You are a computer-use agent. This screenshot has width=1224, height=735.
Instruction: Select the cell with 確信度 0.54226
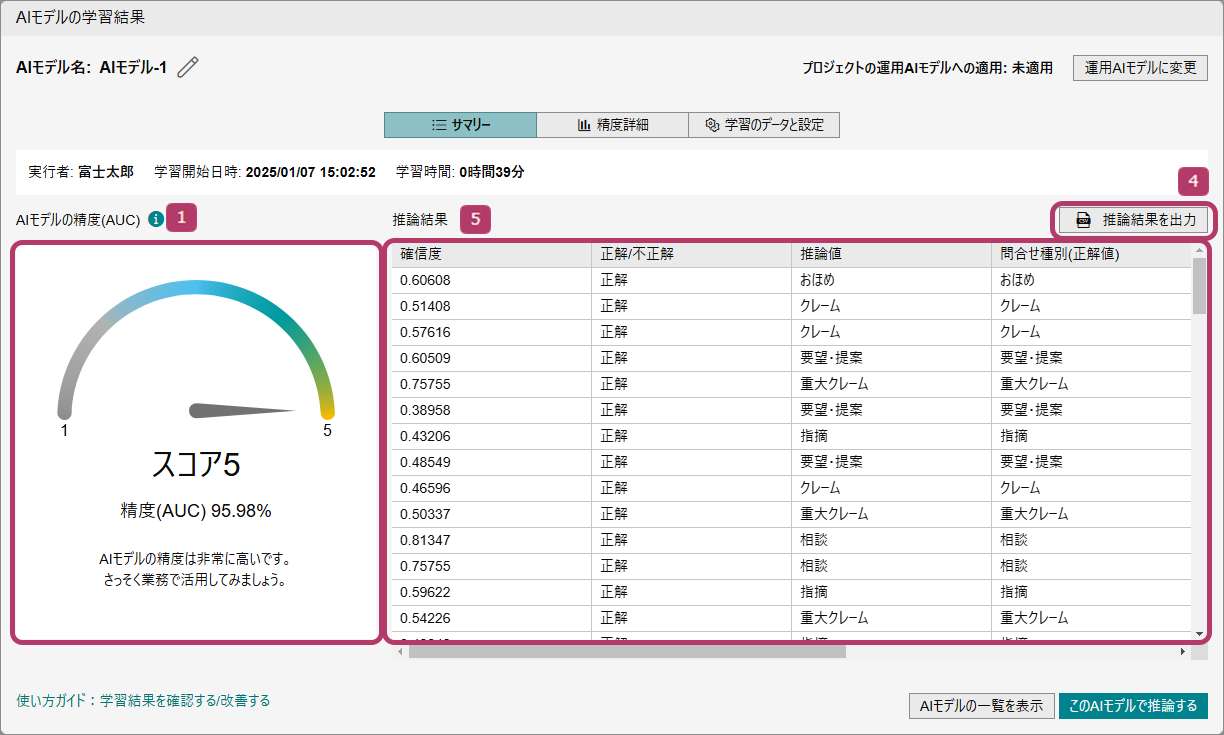click(x=491, y=618)
